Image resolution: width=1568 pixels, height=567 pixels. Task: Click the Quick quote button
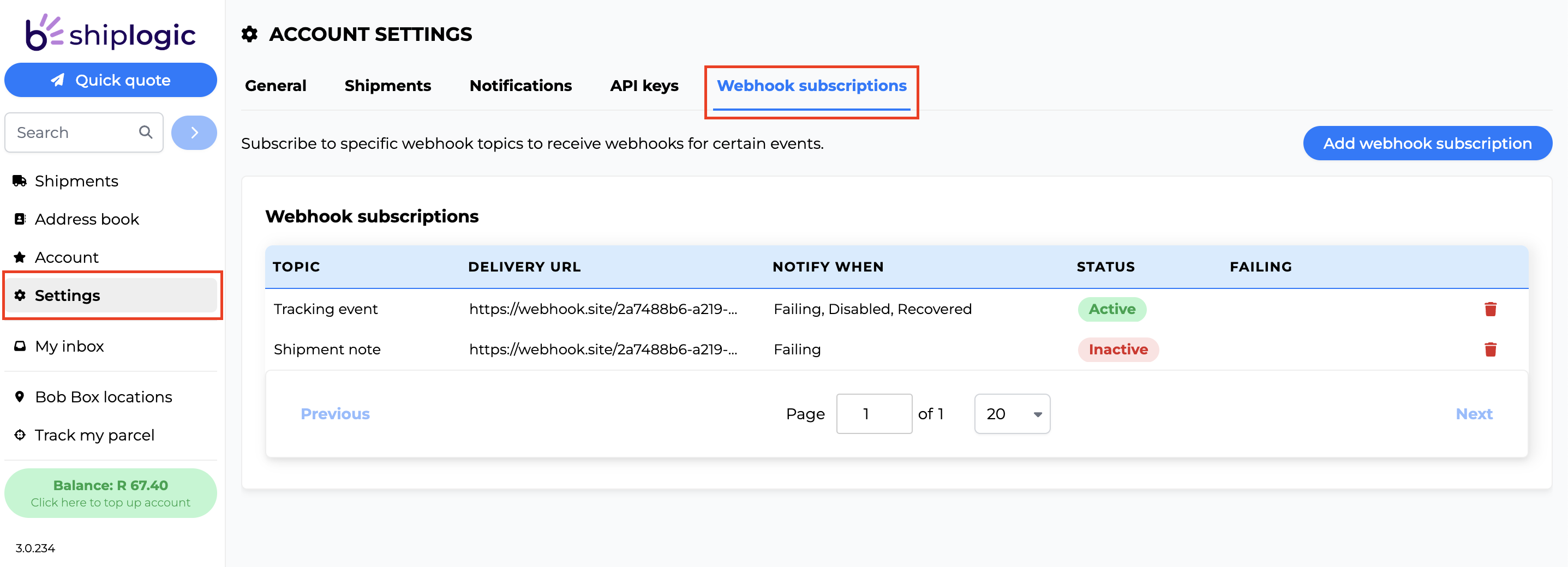tap(111, 80)
